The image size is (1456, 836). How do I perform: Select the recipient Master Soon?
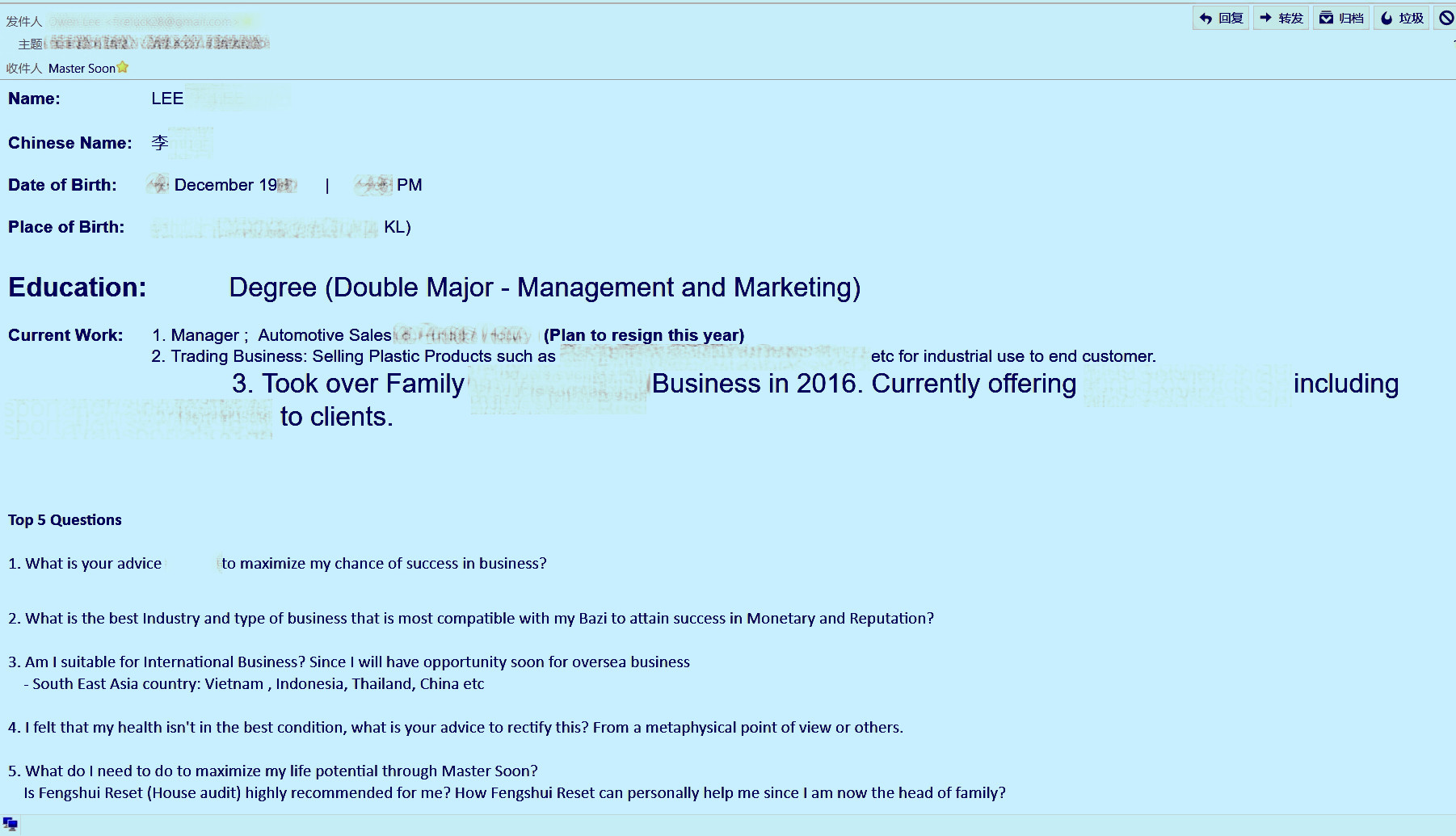coord(82,68)
